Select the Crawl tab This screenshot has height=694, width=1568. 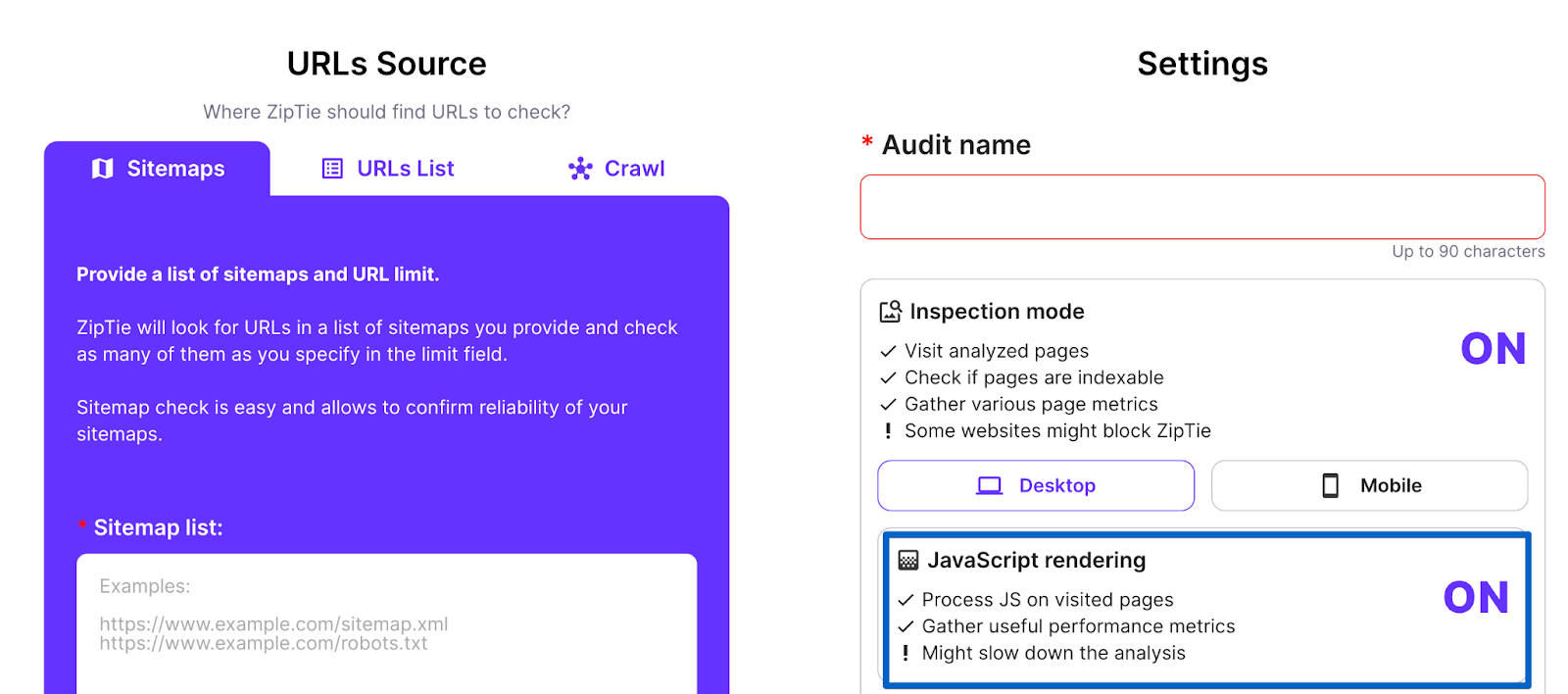pos(616,169)
